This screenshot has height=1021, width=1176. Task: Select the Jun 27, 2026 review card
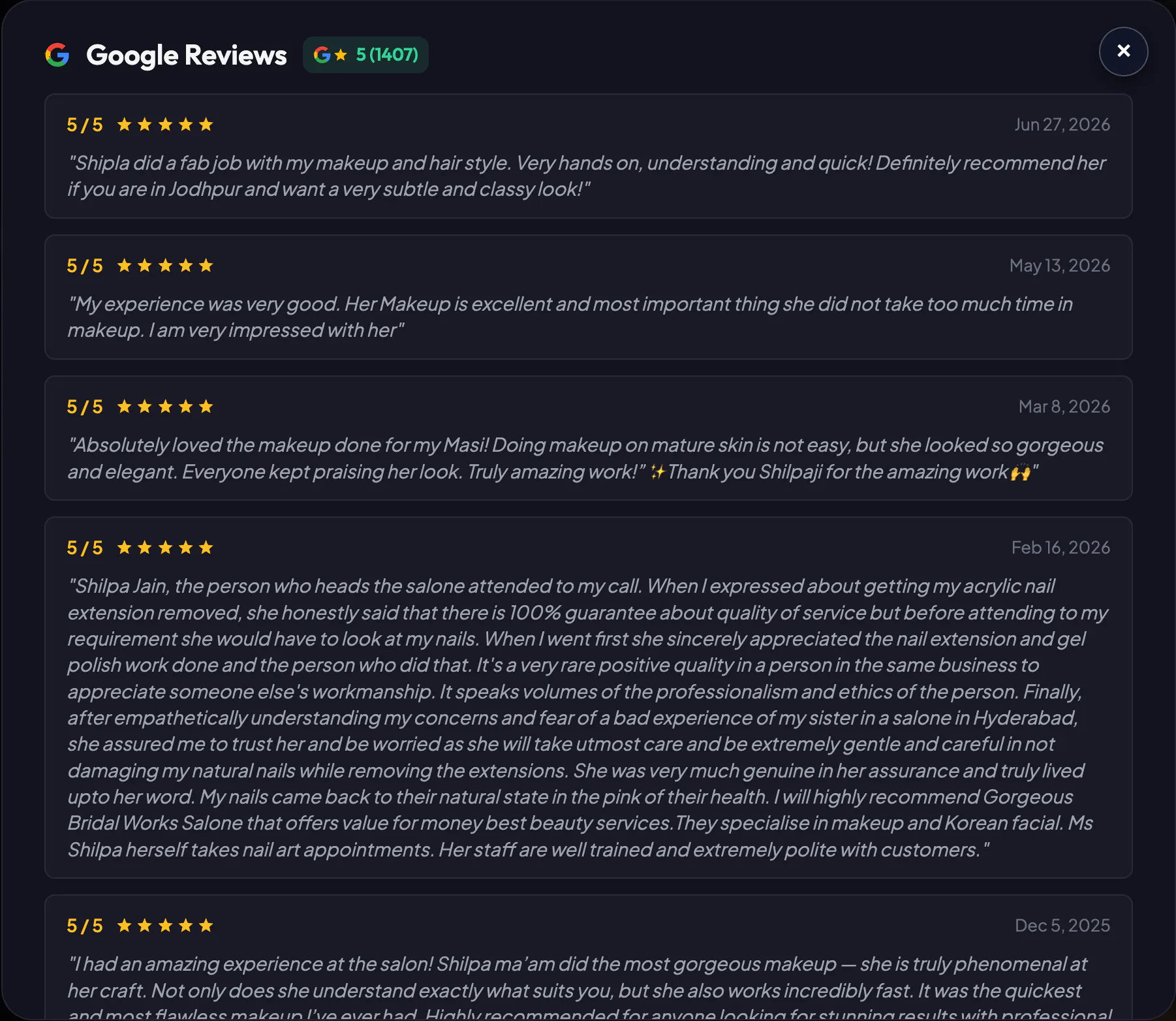coord(588,156)
